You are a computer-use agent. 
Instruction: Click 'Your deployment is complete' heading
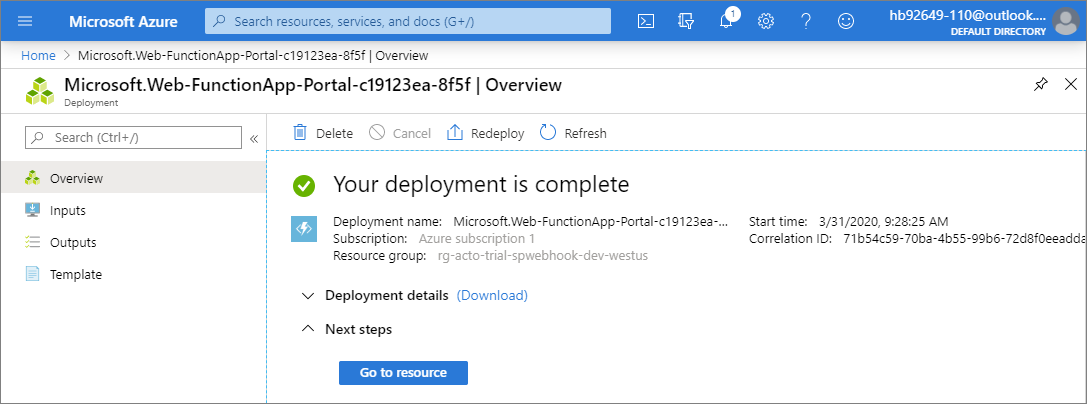[481, 184]
